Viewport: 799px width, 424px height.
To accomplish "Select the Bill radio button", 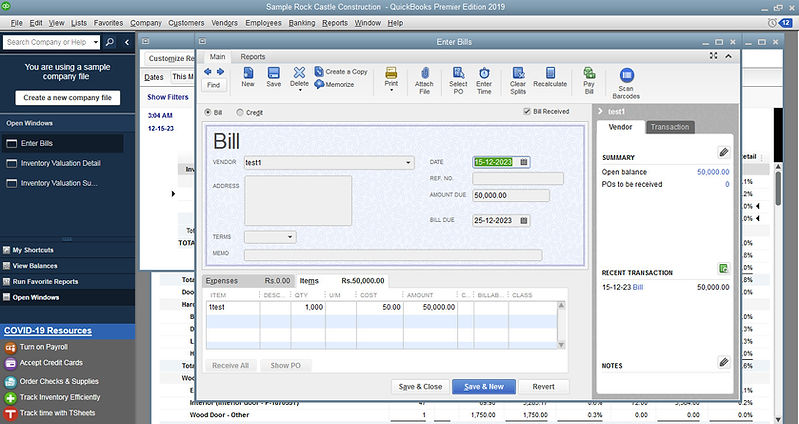I will [x=208, y=112].
